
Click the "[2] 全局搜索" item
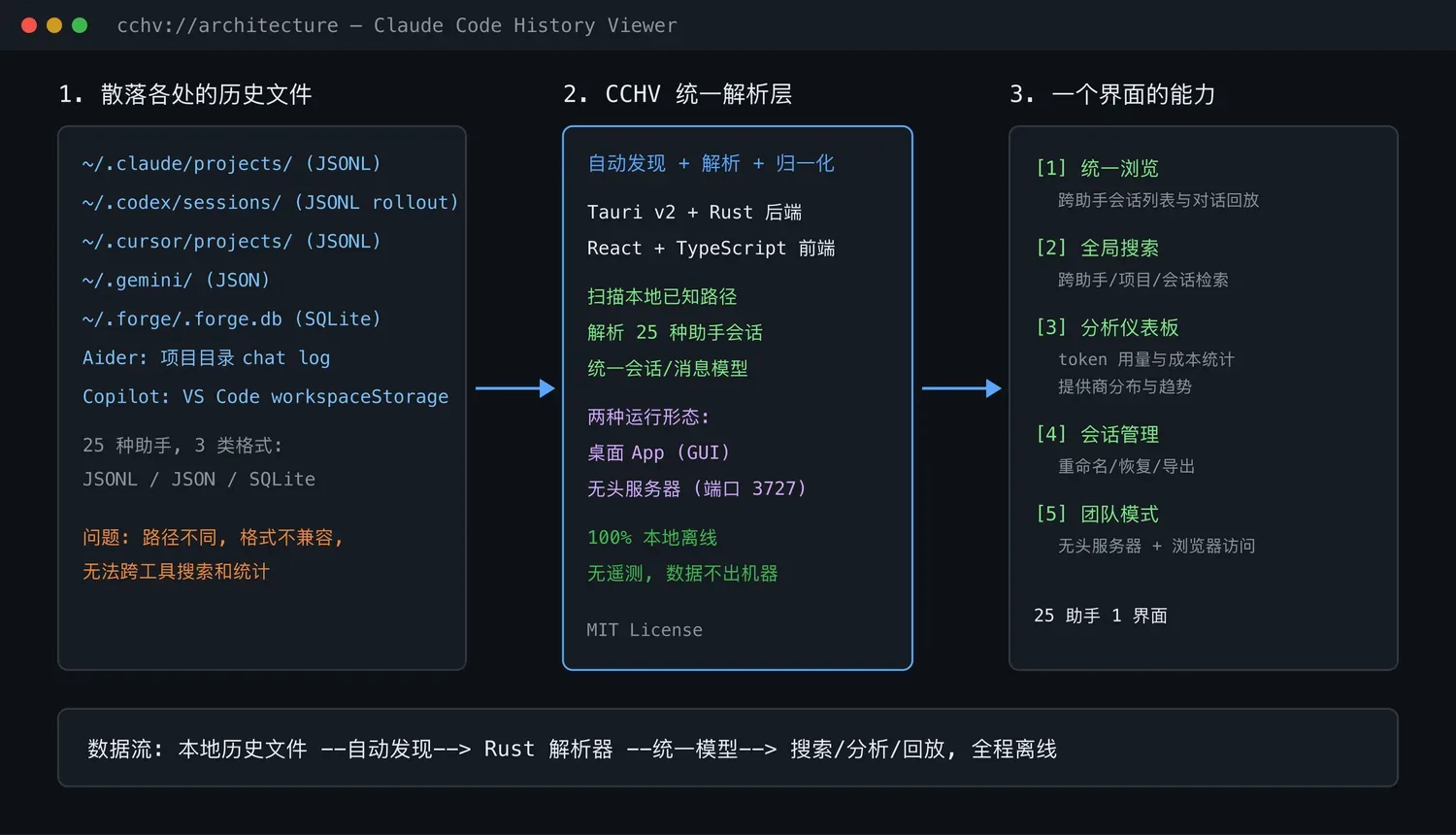(1098, 248)
